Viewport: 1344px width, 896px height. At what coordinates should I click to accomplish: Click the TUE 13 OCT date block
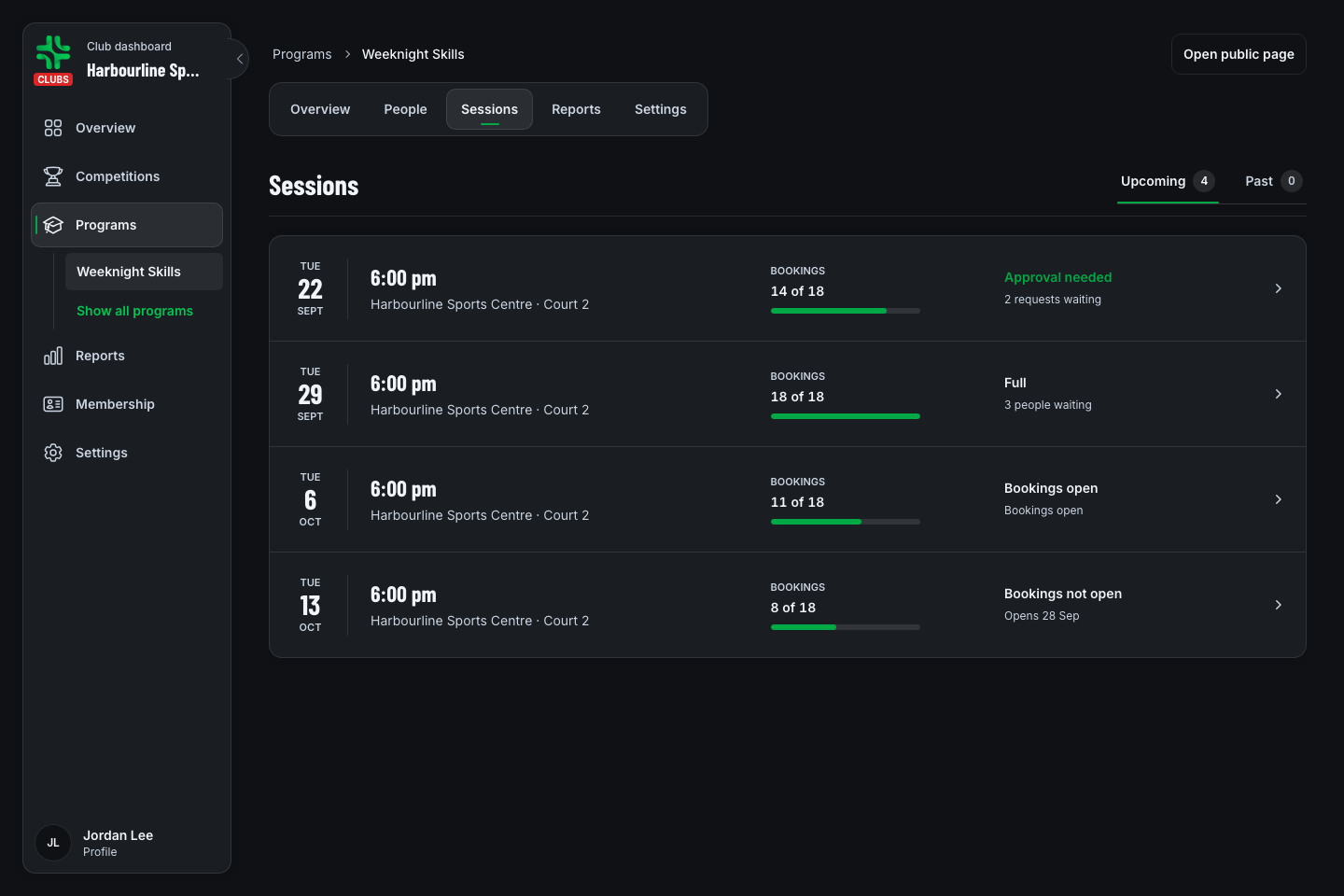[310, 605]
